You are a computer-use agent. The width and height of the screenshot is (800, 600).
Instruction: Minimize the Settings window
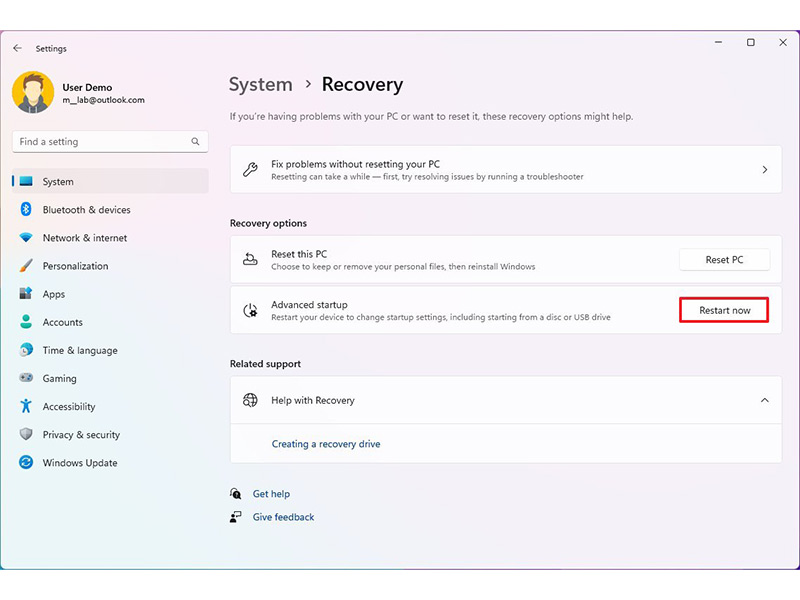click(718, 42)
